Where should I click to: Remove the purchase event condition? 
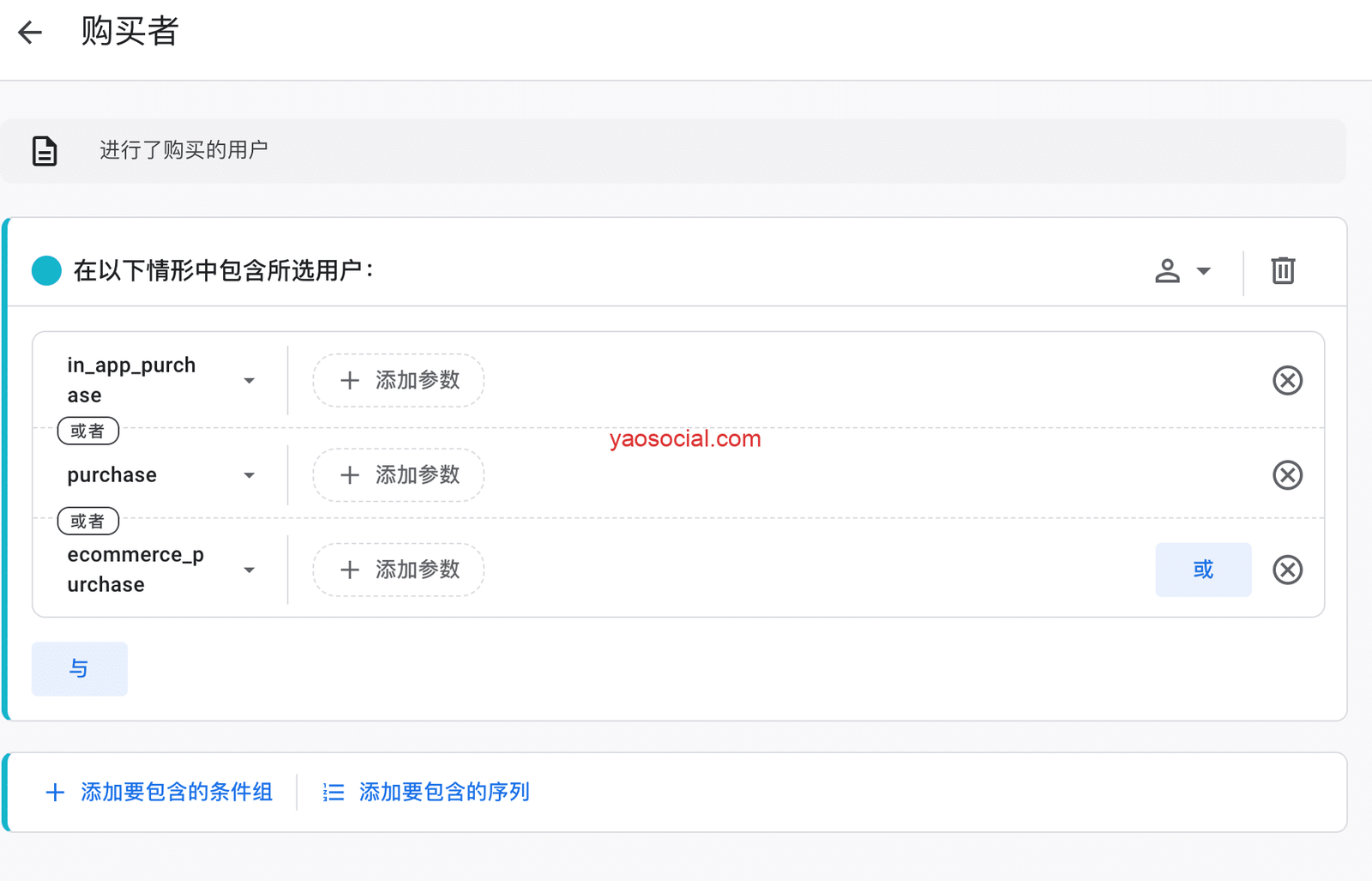coord(1286,475)
